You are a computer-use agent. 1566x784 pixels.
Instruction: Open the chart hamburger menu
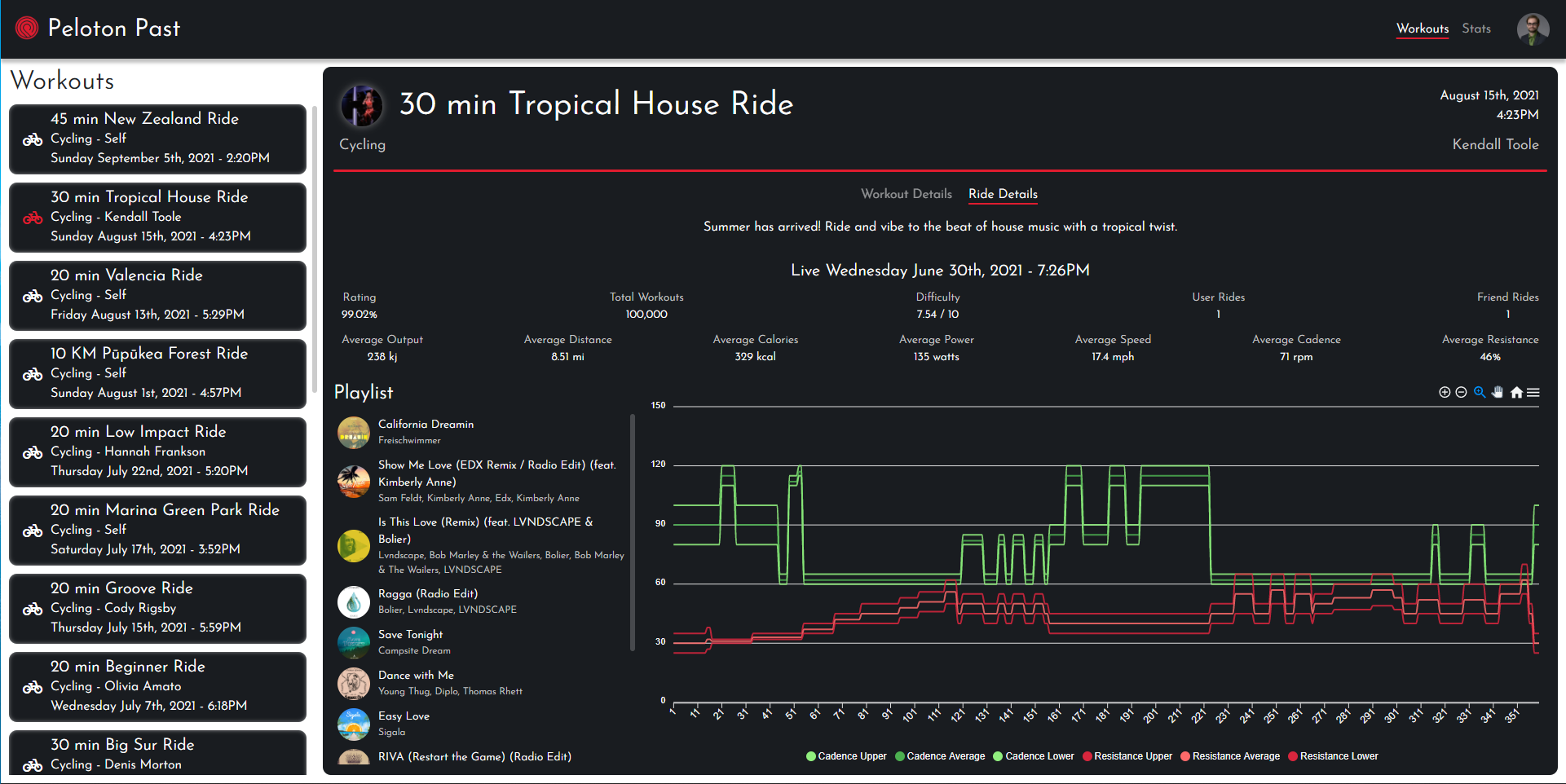coord(1533,393)
